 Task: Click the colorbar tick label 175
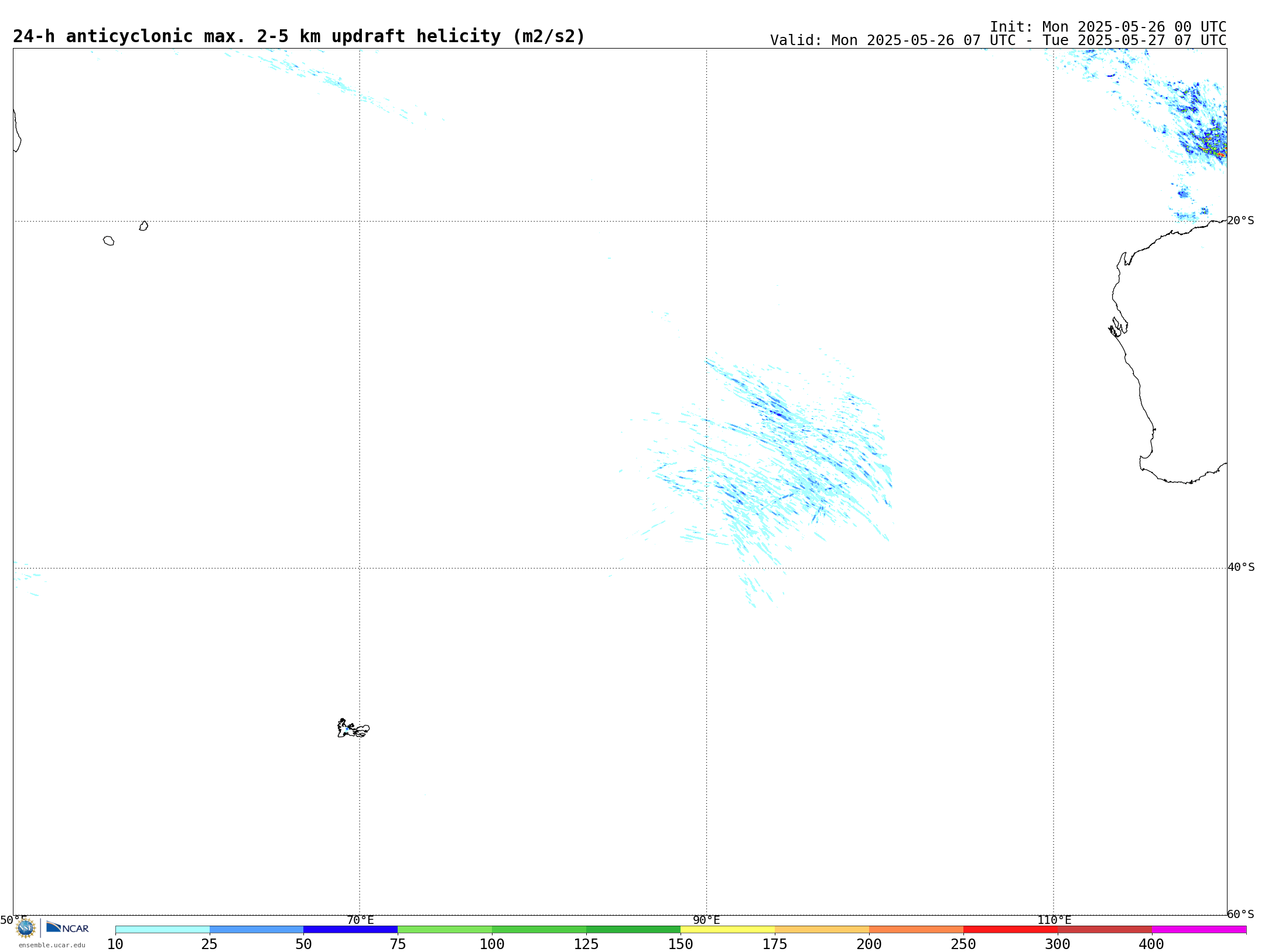coord(775,944)
